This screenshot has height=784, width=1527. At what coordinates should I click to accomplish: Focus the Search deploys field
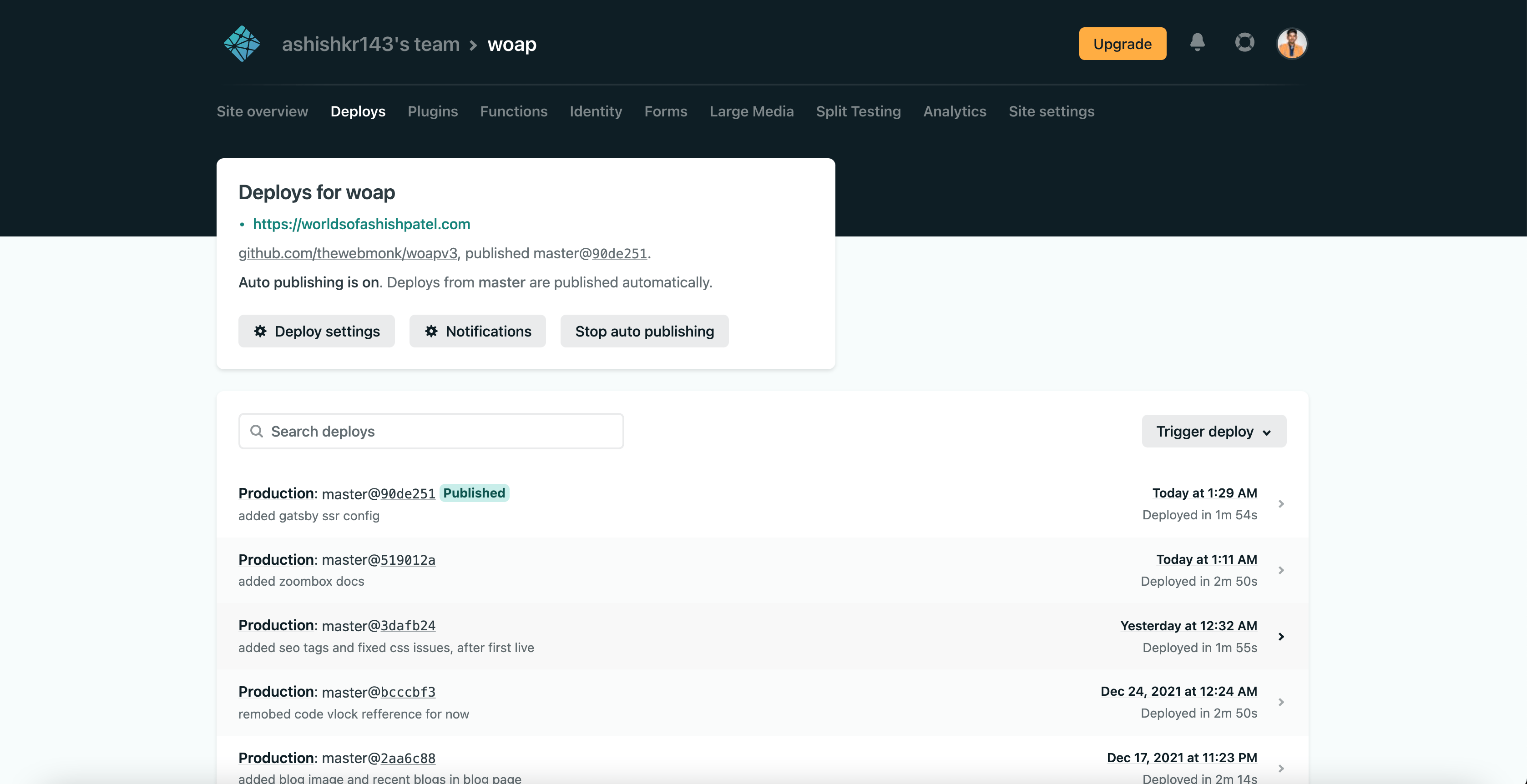[439, 432]
